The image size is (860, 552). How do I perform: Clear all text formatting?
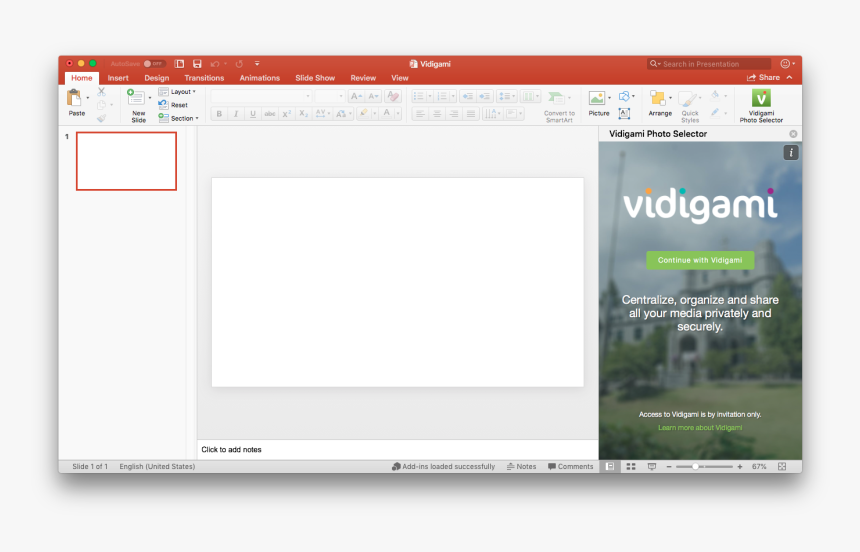tap(393, 96)
